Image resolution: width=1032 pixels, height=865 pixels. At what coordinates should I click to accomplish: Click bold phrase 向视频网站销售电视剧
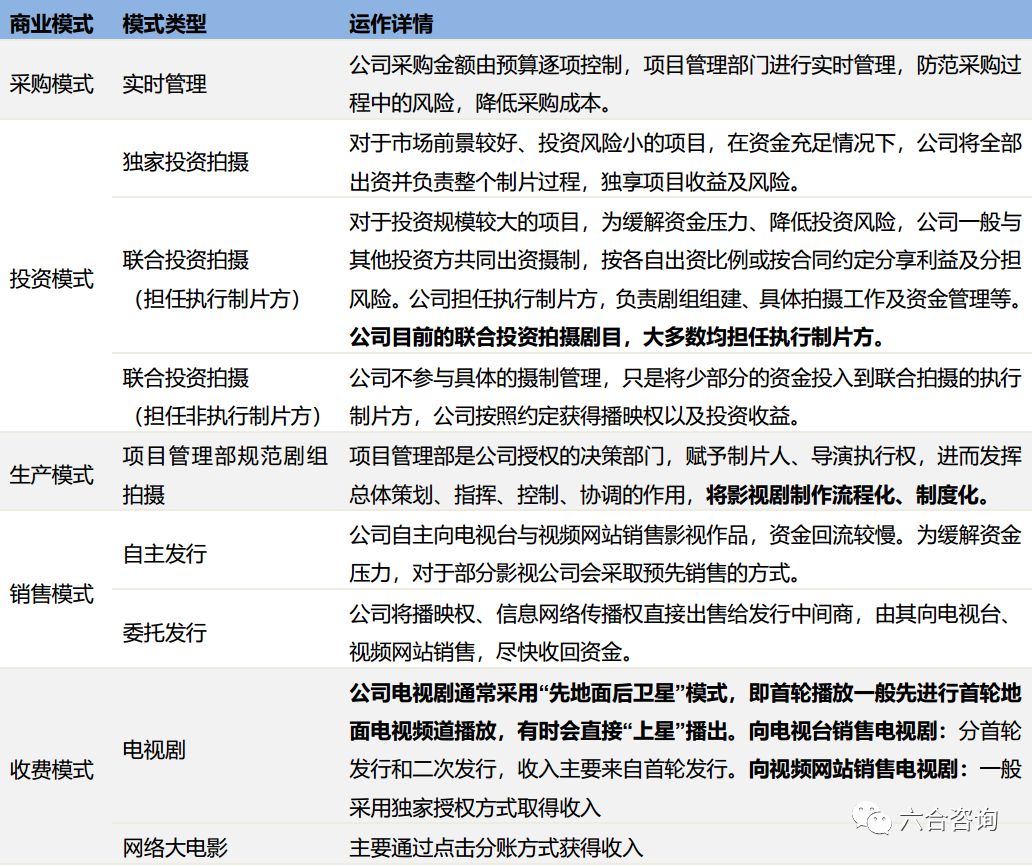coord(858,769)
